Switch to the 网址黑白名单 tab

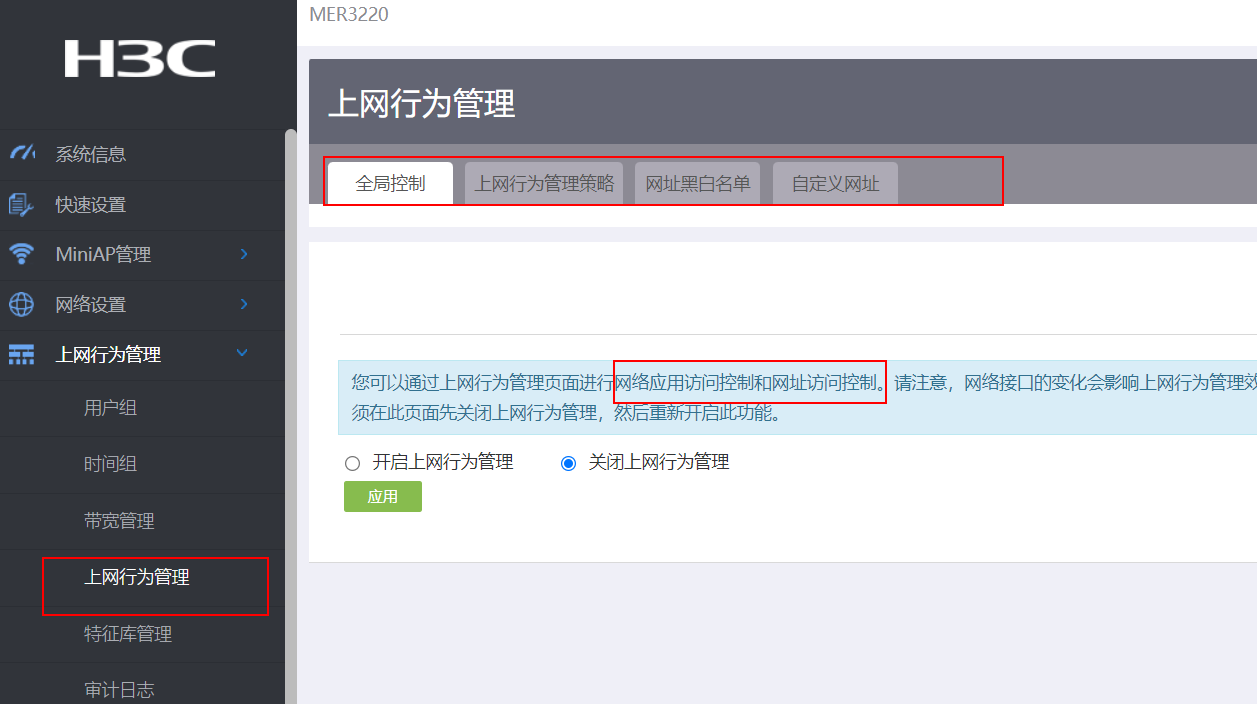tap(698, 184)
